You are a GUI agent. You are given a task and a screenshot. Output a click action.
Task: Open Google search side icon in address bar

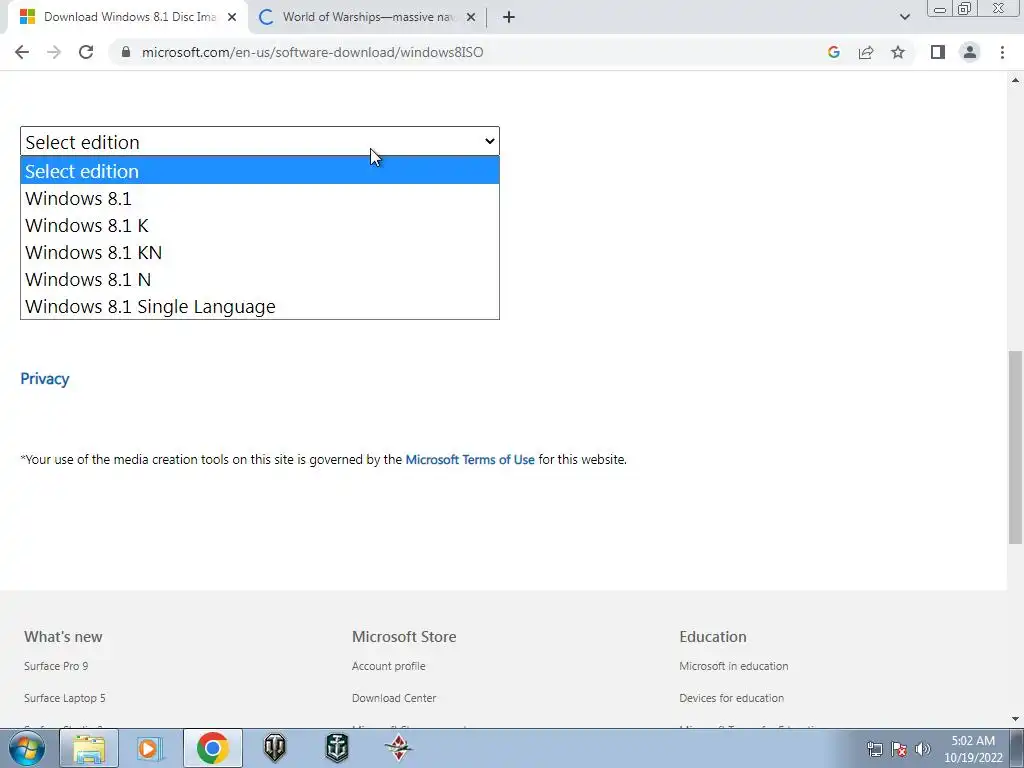(x=833, y=52)
